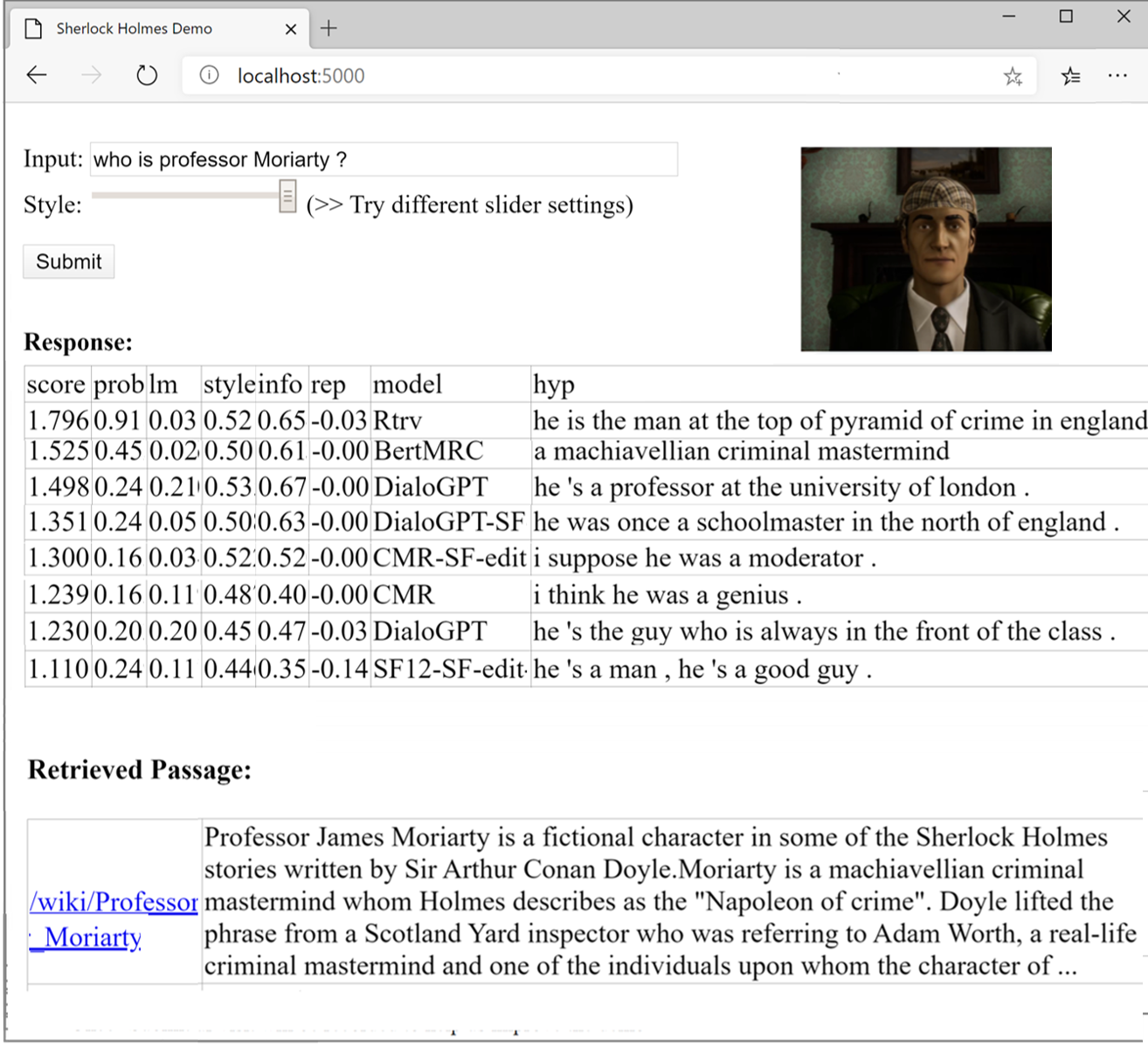Click the Style slider handle

[287, 197]
